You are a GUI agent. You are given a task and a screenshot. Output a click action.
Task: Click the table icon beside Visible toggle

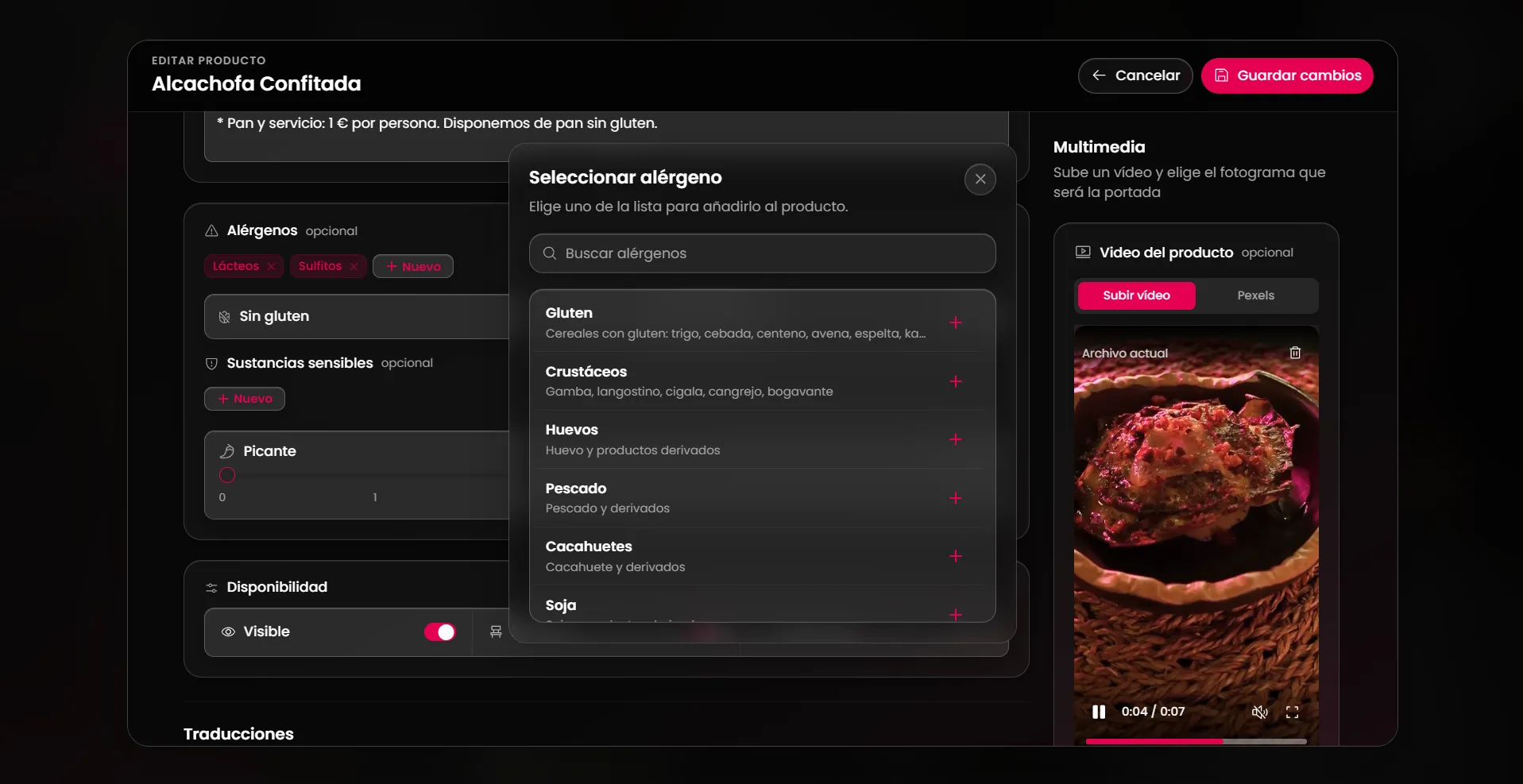pos(496,631)
